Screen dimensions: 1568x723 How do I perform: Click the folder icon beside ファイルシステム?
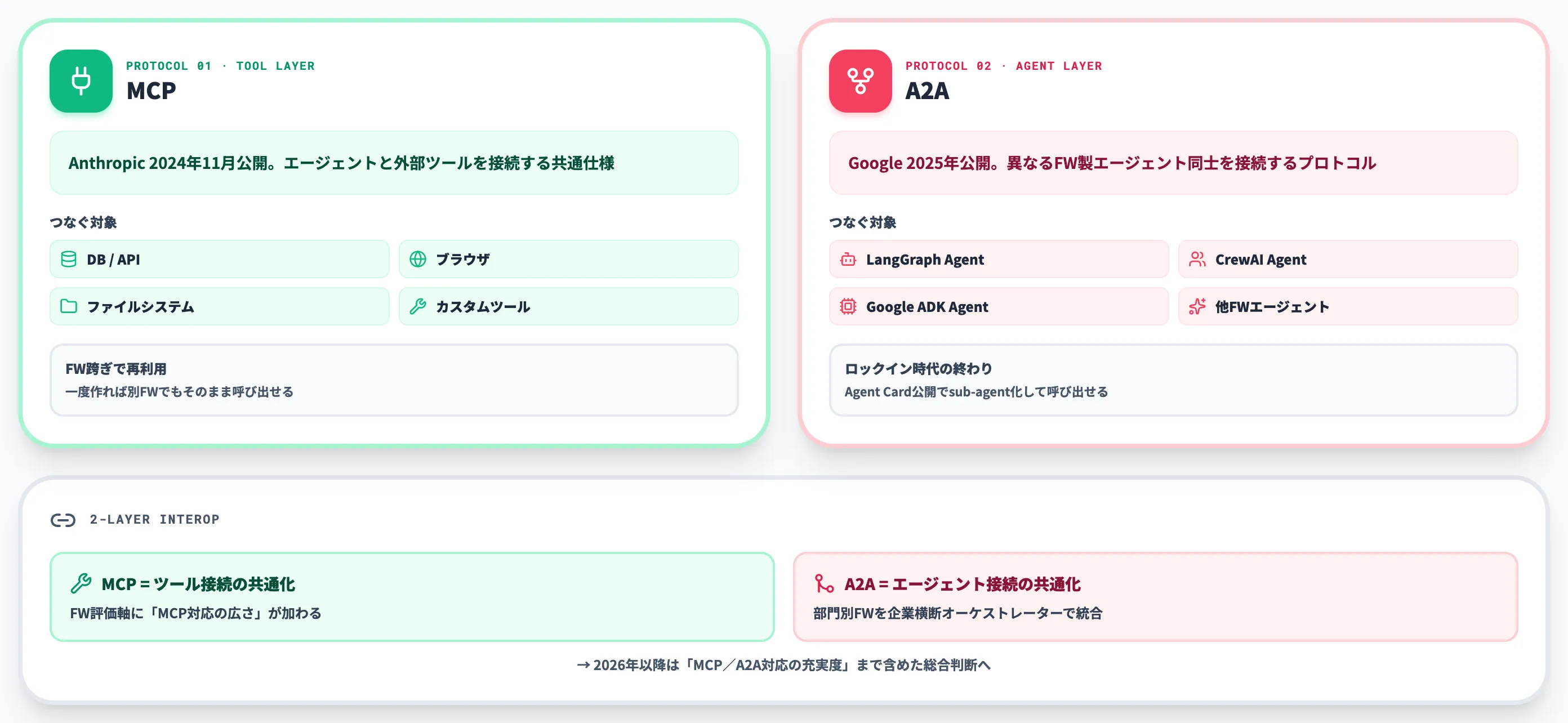click(69, 306)
